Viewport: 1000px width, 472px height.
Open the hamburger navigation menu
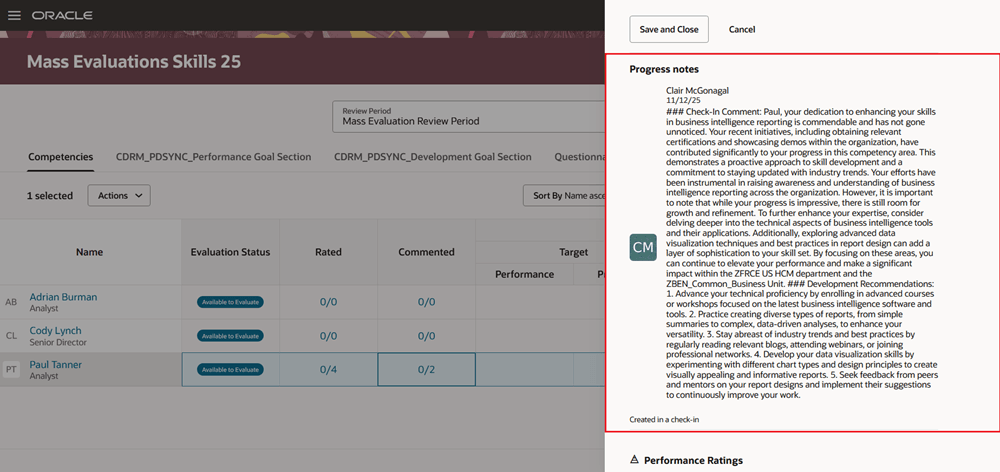14,15
